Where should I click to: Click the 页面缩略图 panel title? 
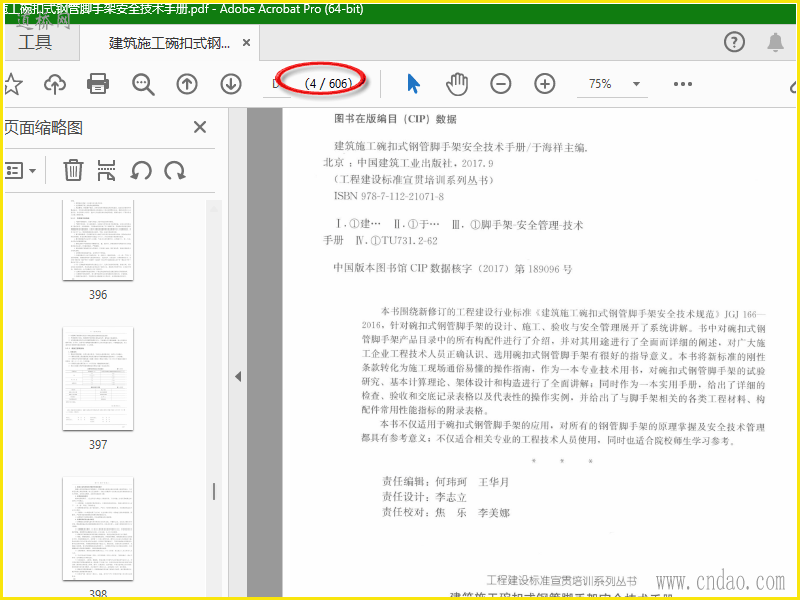[x=43, y=128]
